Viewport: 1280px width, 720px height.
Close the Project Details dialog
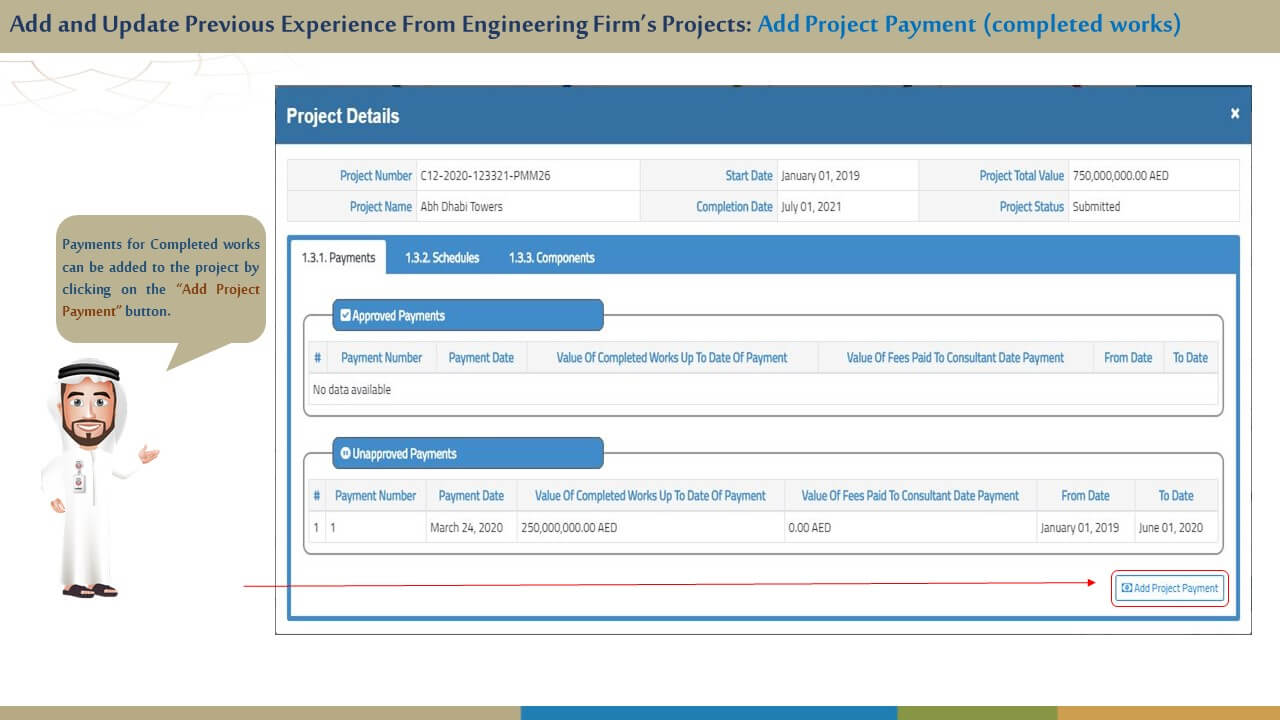pyautogui.click(x=1234, y=114)
